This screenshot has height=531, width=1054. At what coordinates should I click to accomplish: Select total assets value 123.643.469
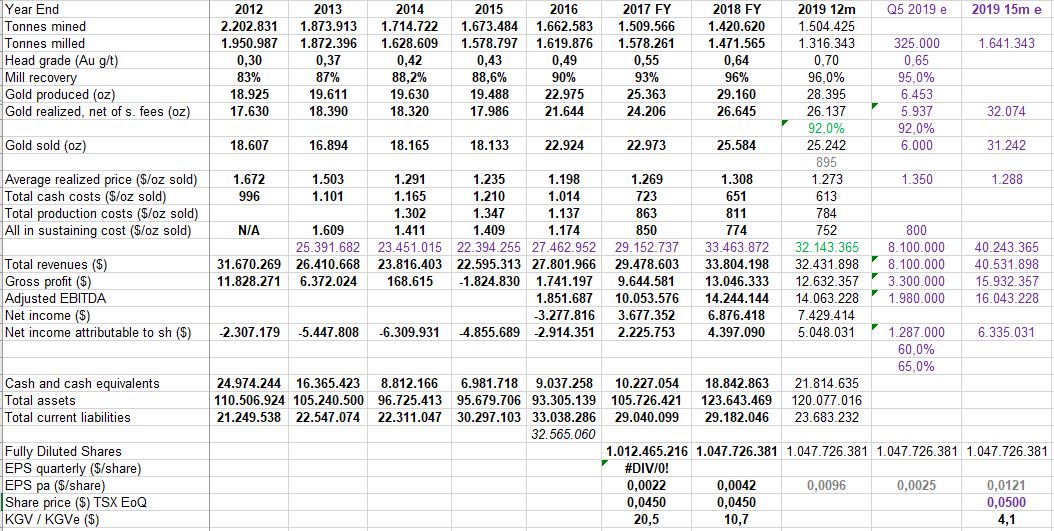click(737, 401)
